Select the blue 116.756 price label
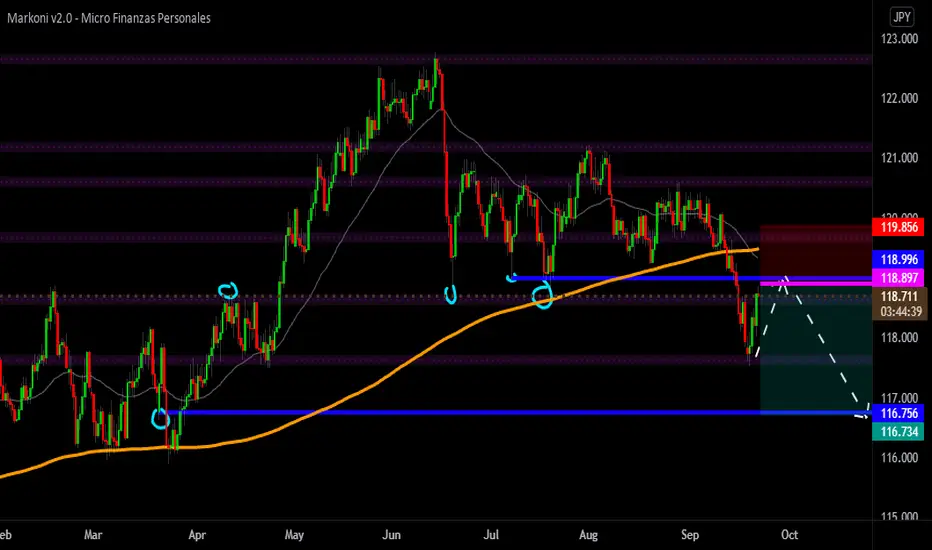 click(x=898, y=413)
